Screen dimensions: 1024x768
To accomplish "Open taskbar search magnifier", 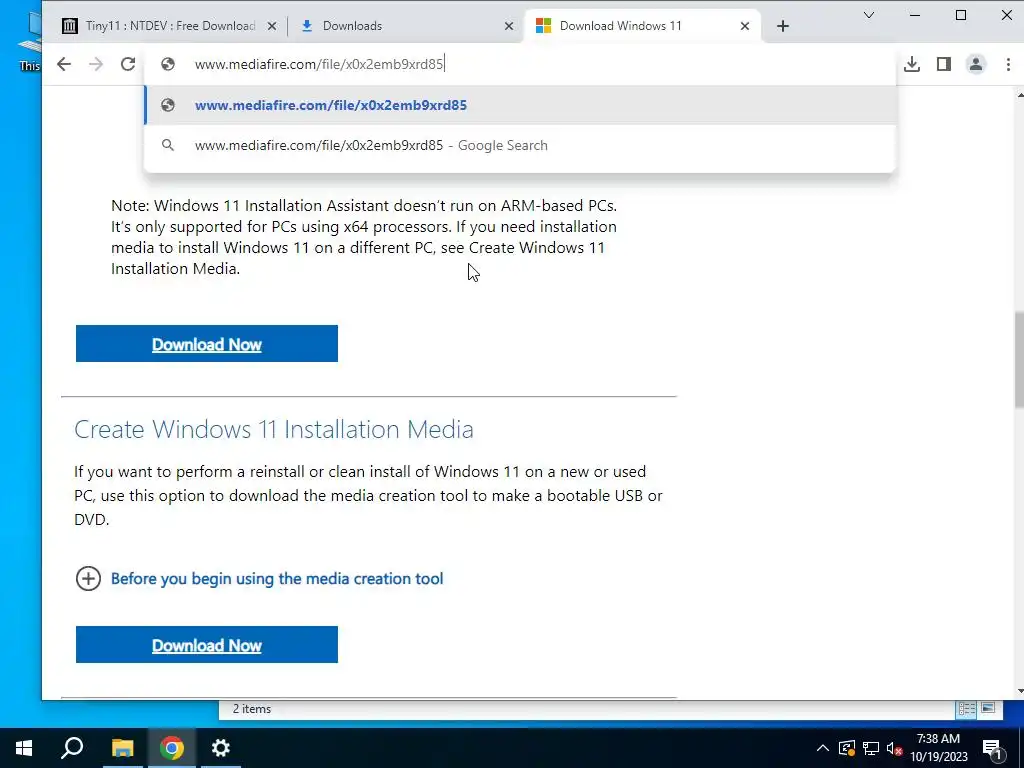I will (72, 748).
